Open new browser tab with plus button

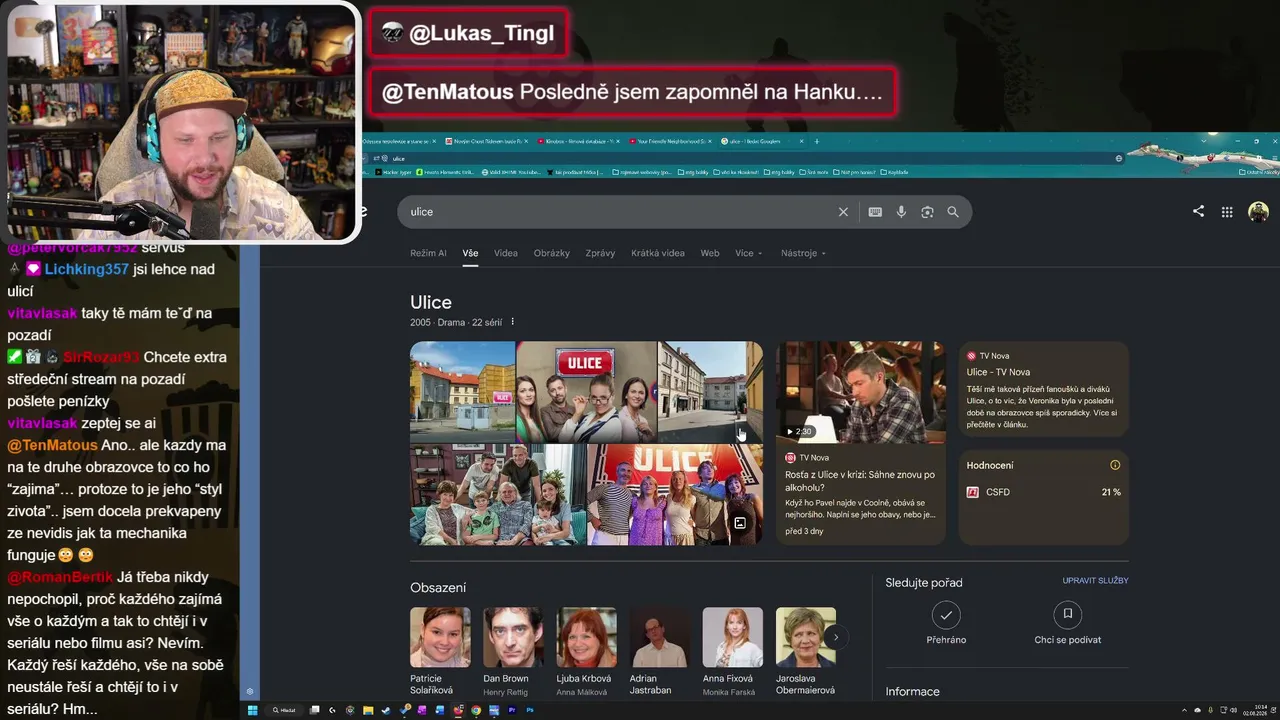tap(817, 141)
